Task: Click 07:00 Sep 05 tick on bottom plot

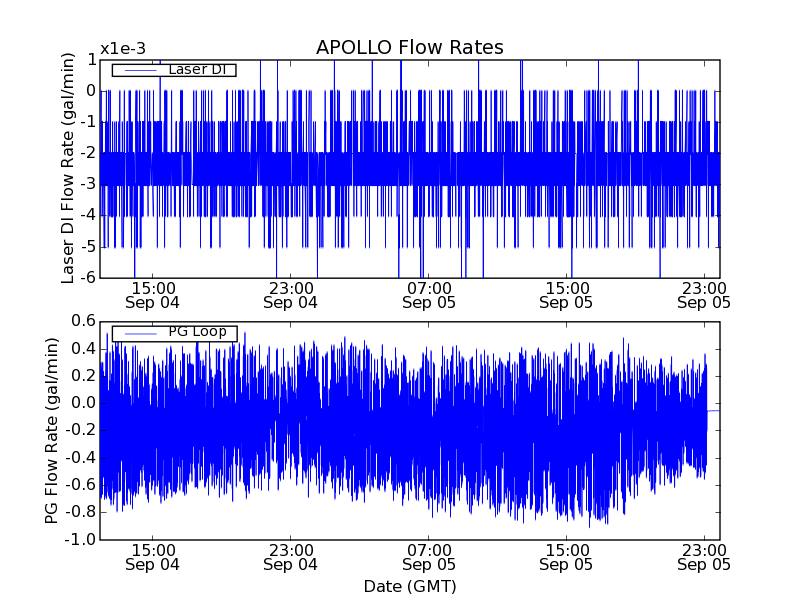Action: pos(429,557)
